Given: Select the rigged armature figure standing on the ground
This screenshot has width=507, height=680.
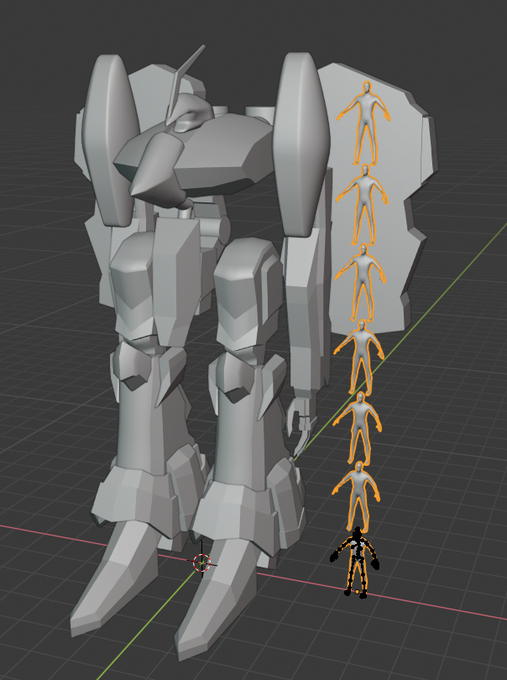Looking at the screenshot, I should click(x=356, y=562).
